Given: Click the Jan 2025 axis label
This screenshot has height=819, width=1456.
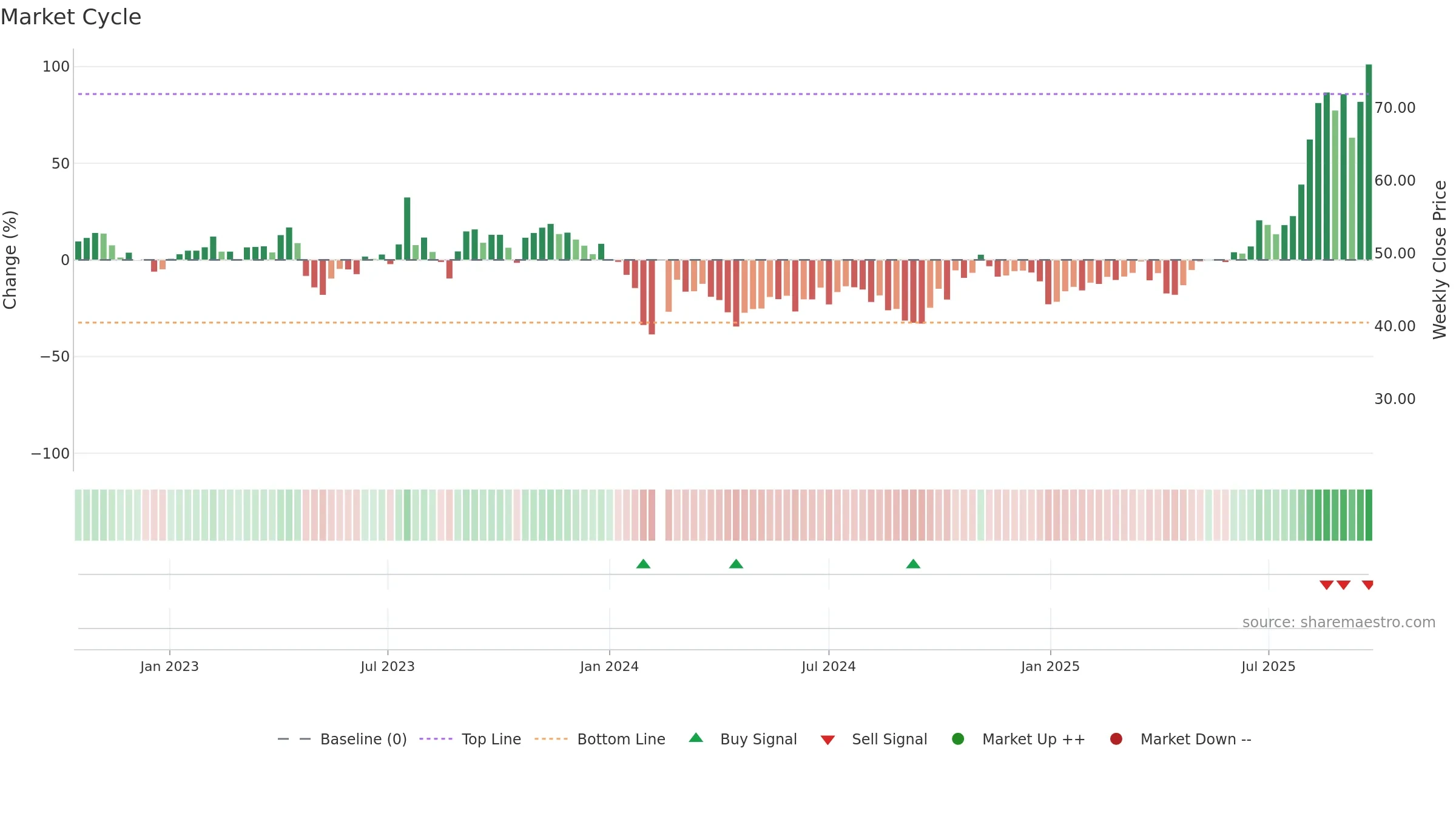Looking at the screenshot, I should (x=1050, y=667).
